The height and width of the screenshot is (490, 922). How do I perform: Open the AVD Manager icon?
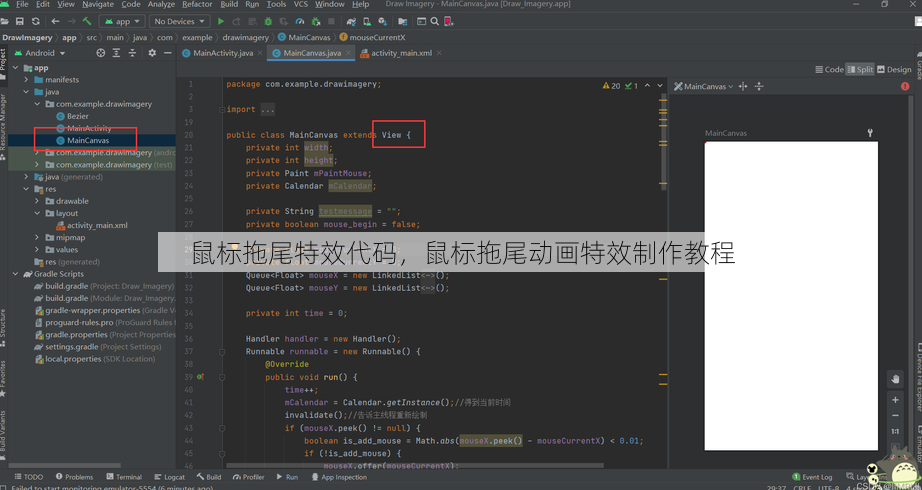click(x=367, y=21)
